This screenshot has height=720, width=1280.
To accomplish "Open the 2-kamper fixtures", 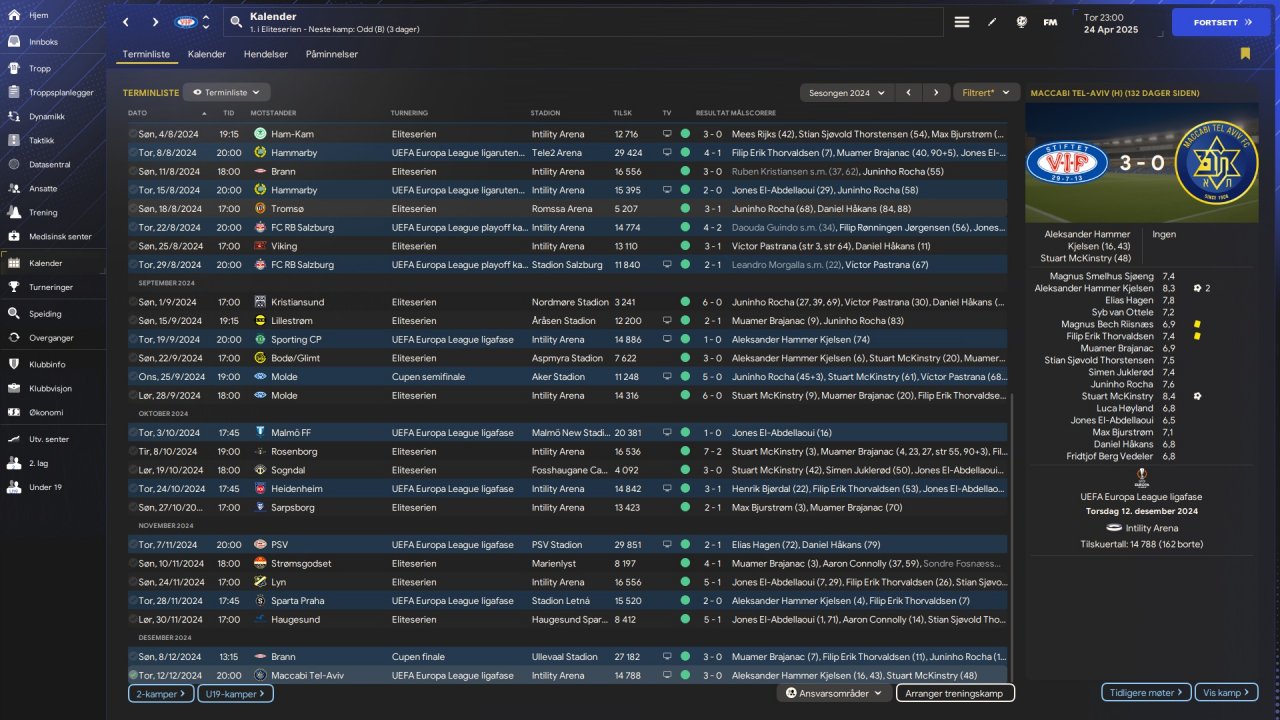I will tap(161, 693).
